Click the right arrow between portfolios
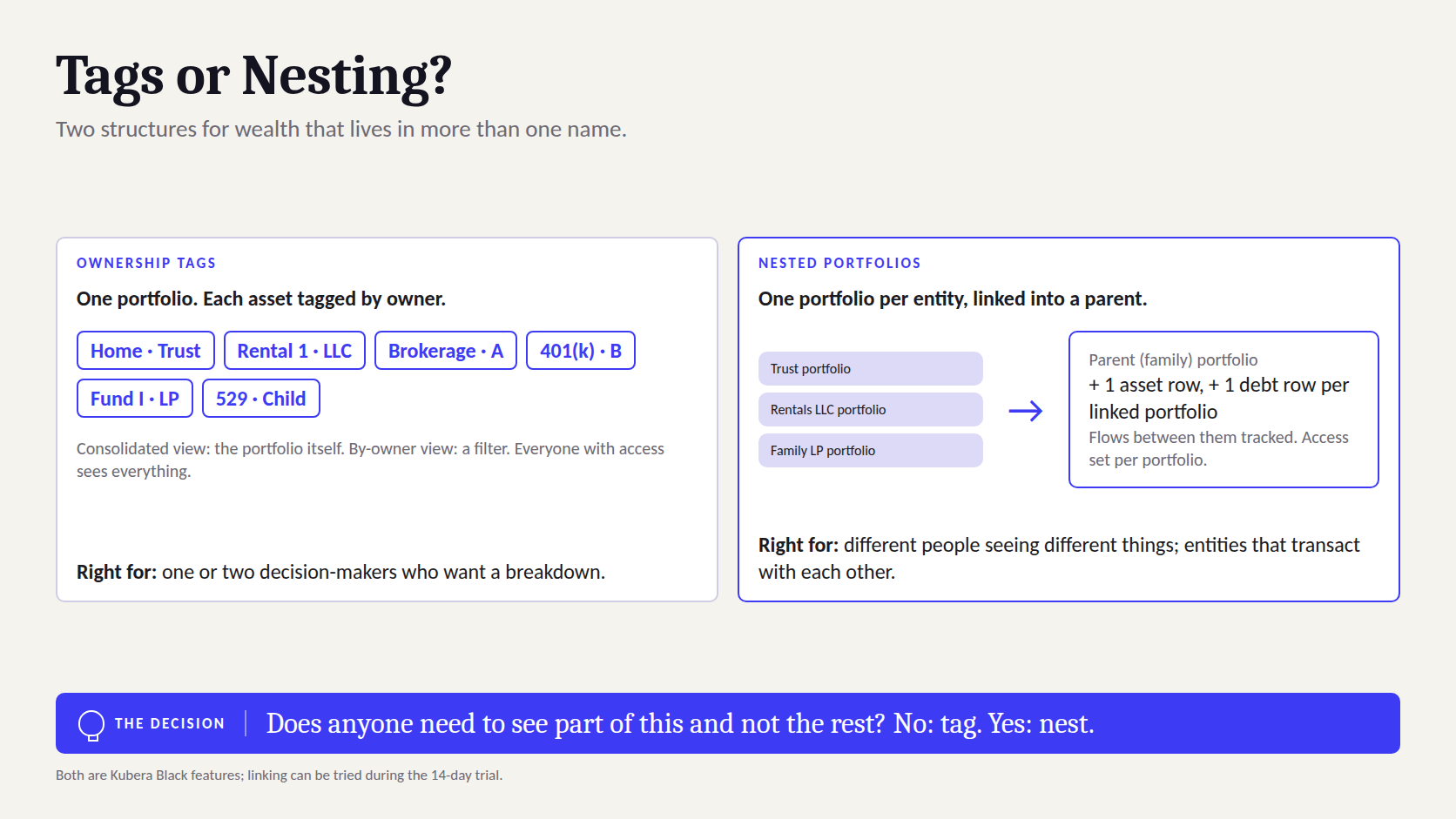This screenshot has height=819, width=1456. coord(1026,411)
